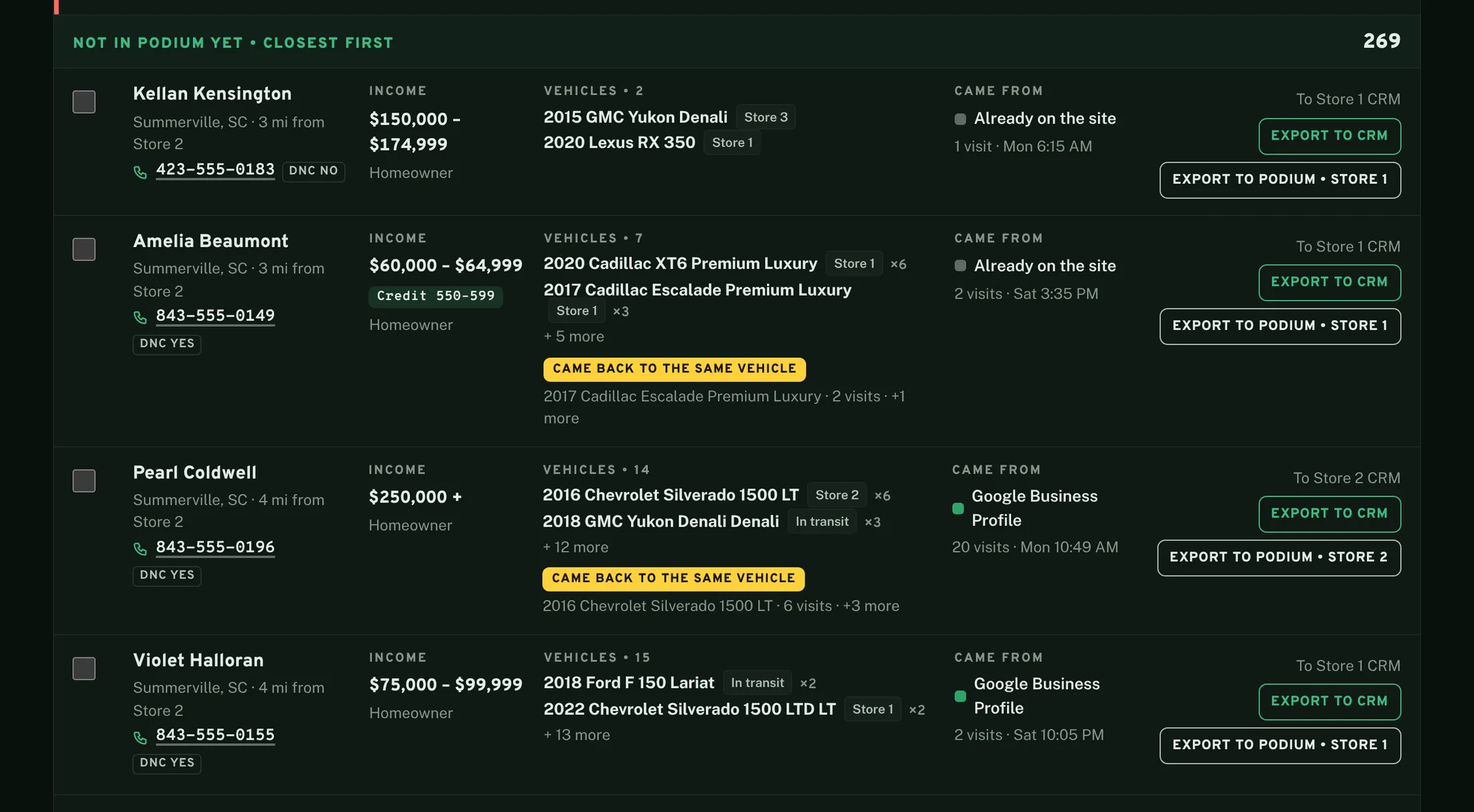Open 2016 Chevrolet Silverado 1500 LT title

tap(671, 495)
